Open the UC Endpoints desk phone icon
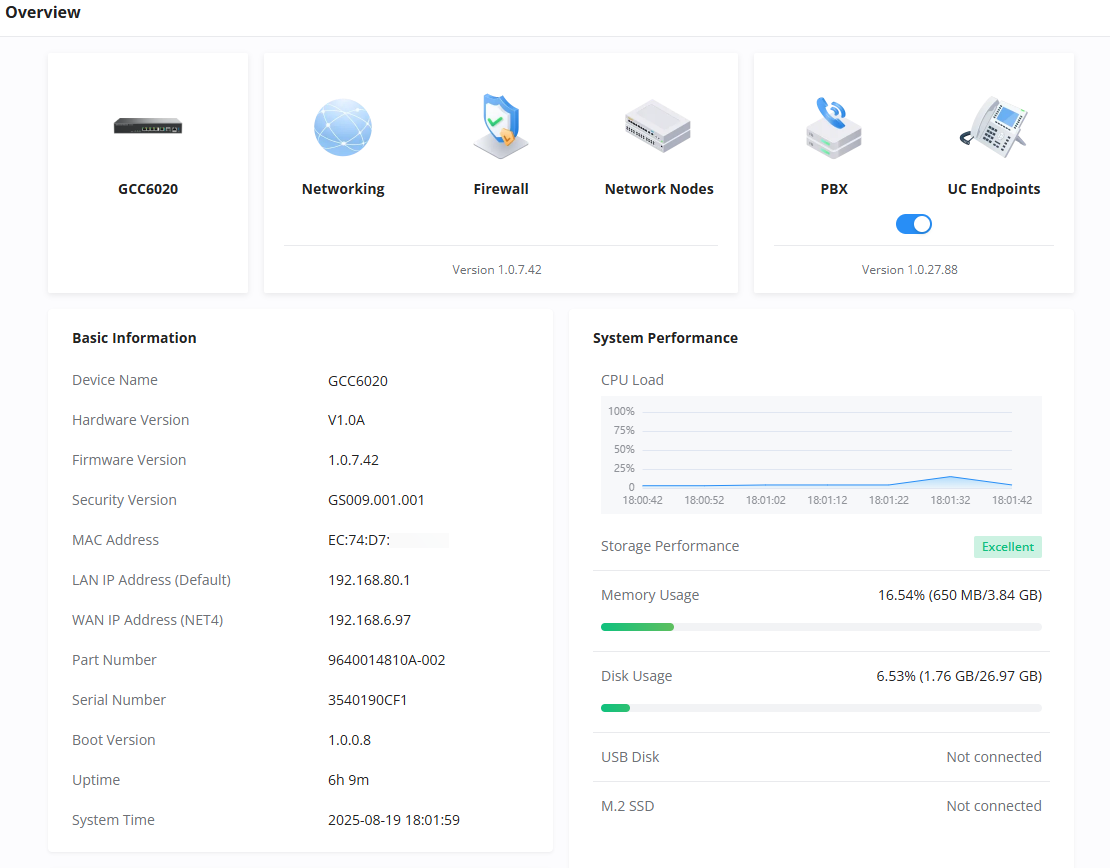 pyautogui.click(x=993, y=127)
